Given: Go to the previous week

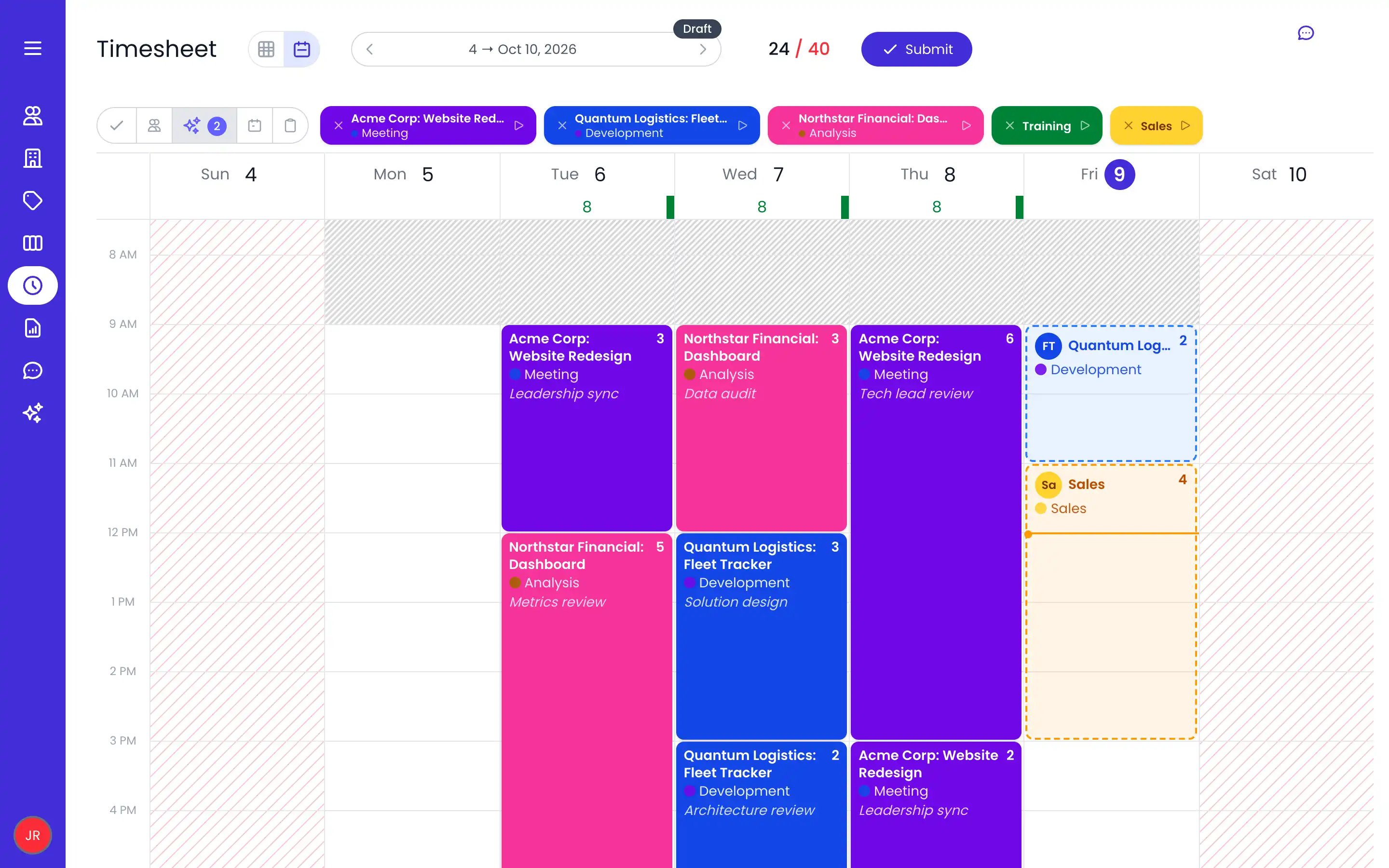Looking at the screenshot, I should click(369, 49).
